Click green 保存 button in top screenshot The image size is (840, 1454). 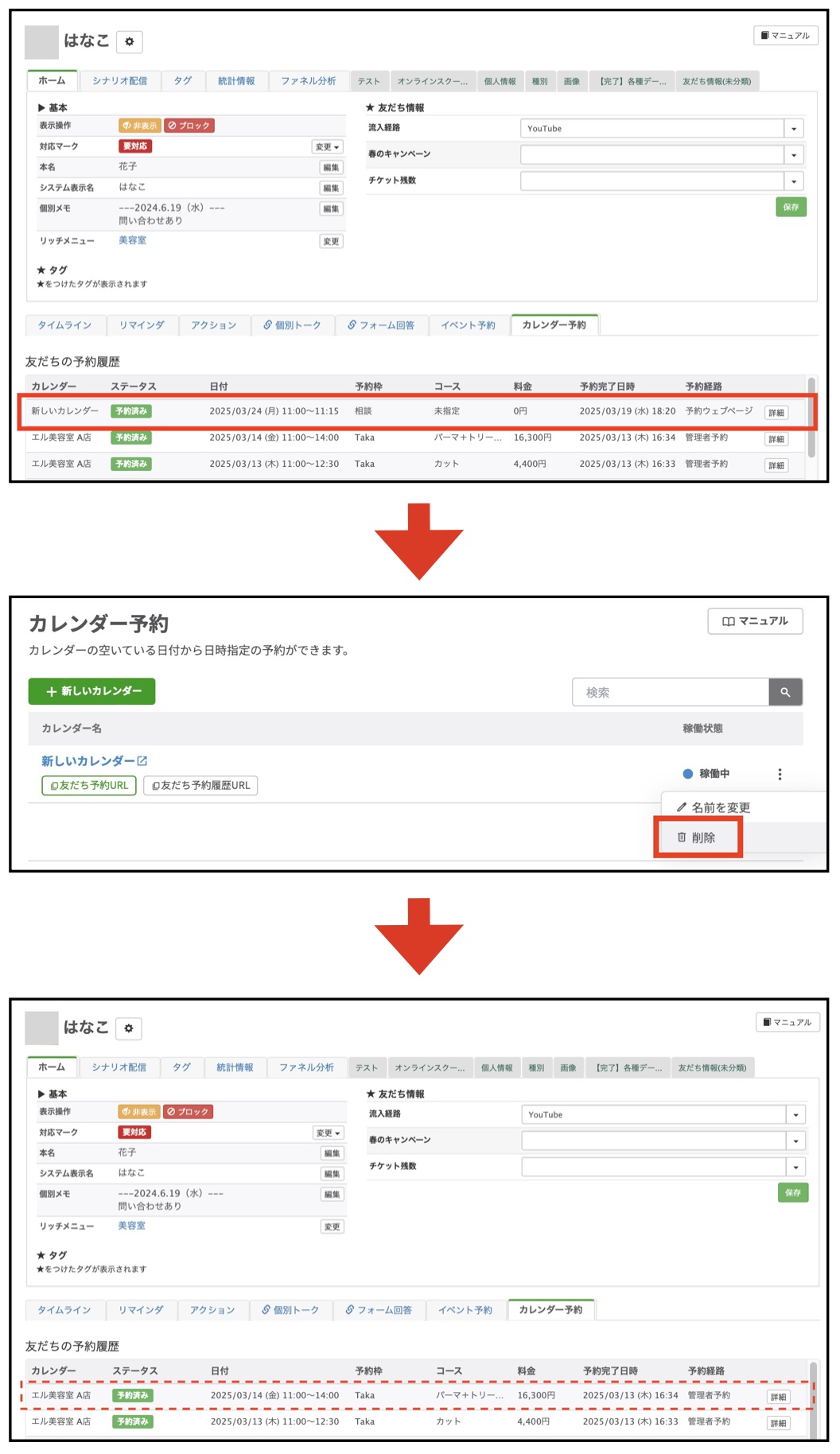[791, 207]
